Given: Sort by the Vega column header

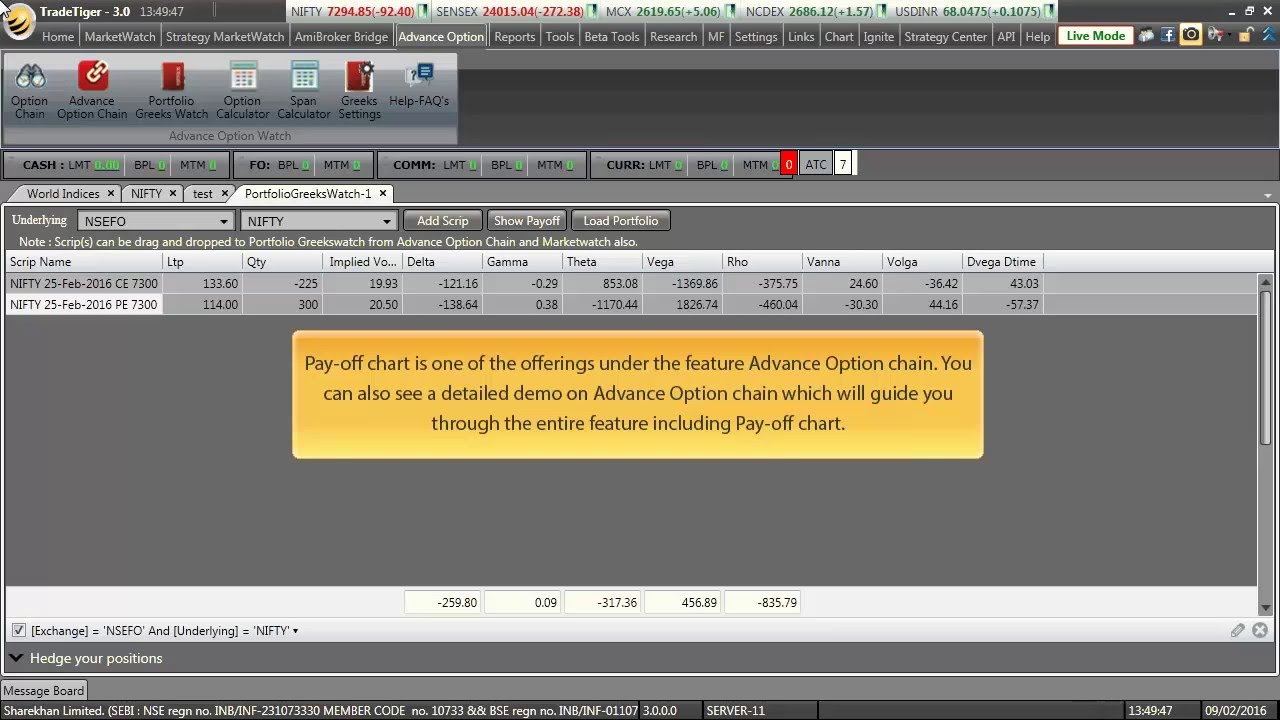Looking at the screenshot, I should tap(682, 262).
